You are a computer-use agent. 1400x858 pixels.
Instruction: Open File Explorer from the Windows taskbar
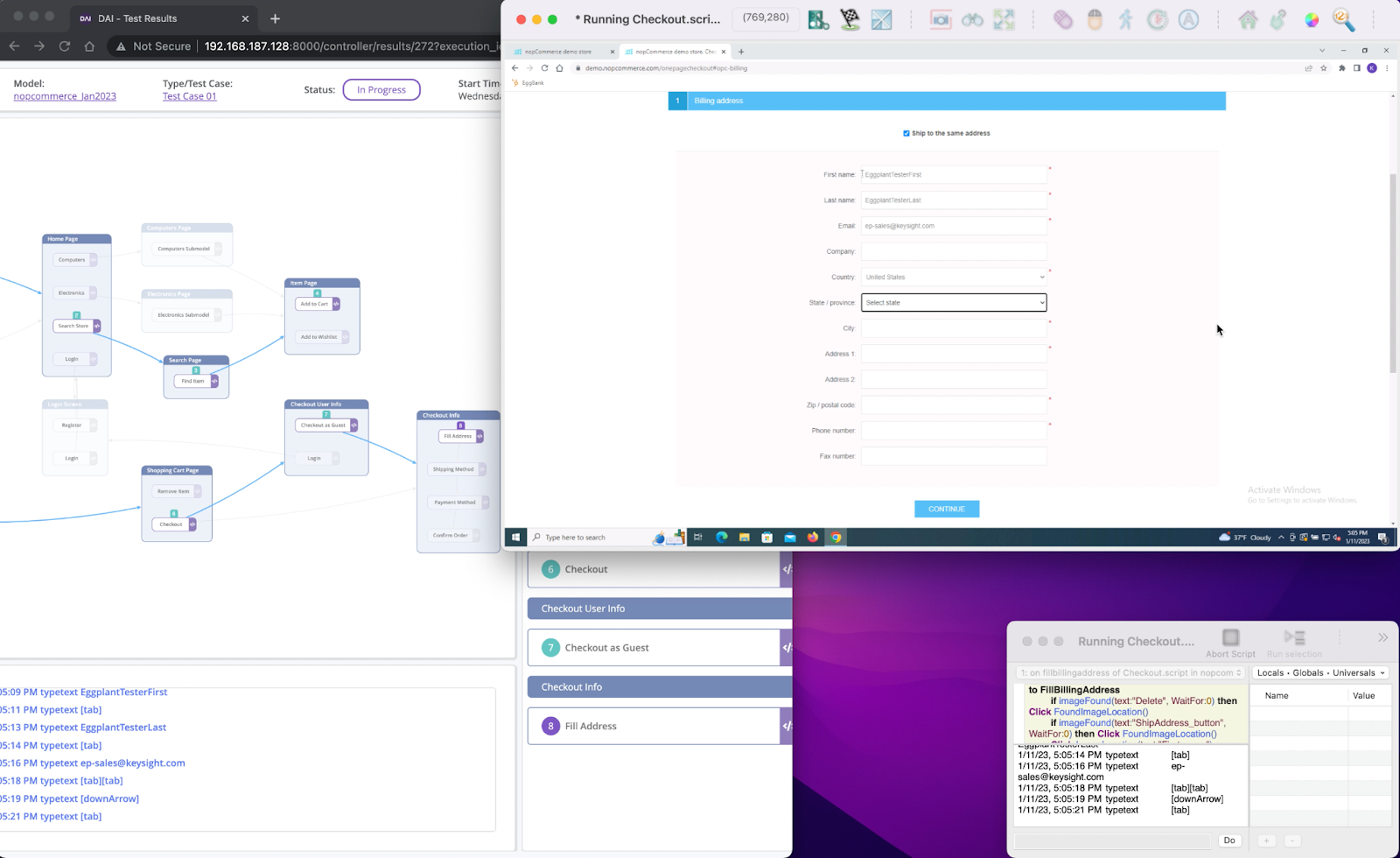click(745, 538)
